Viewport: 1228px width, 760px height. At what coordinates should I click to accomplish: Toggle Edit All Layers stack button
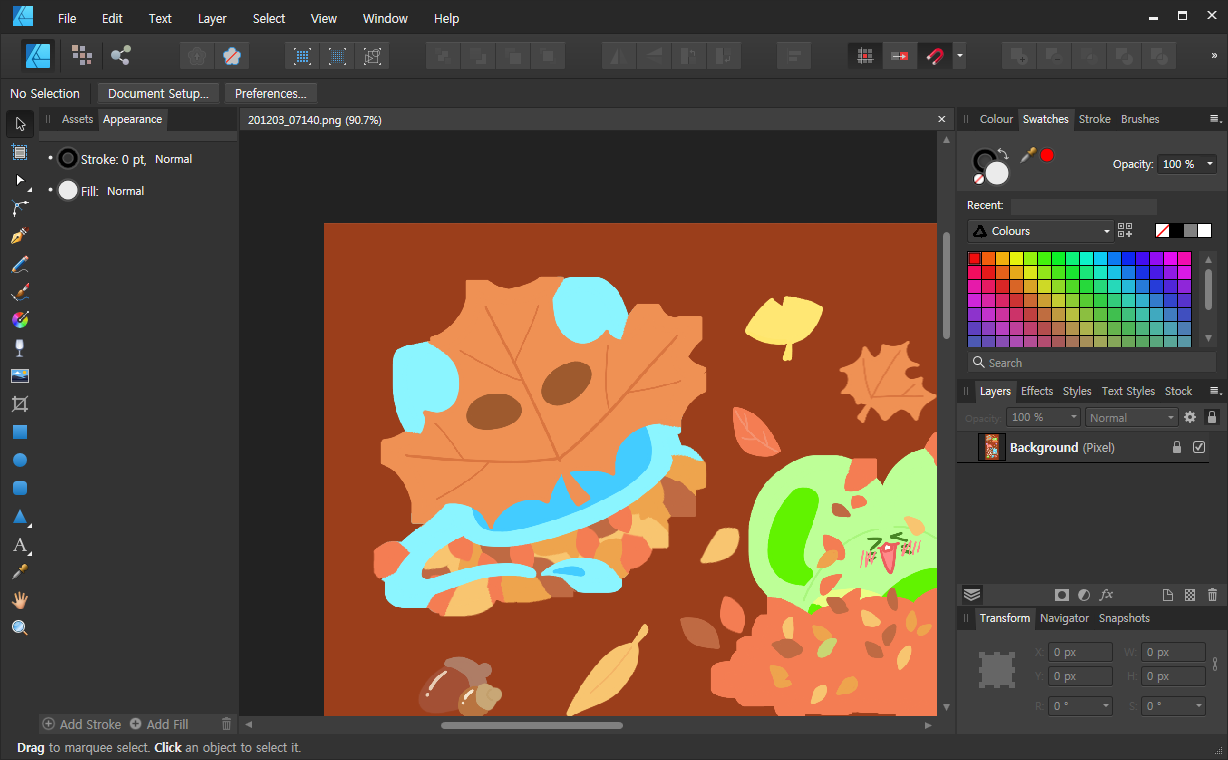(x=972, y=594)
